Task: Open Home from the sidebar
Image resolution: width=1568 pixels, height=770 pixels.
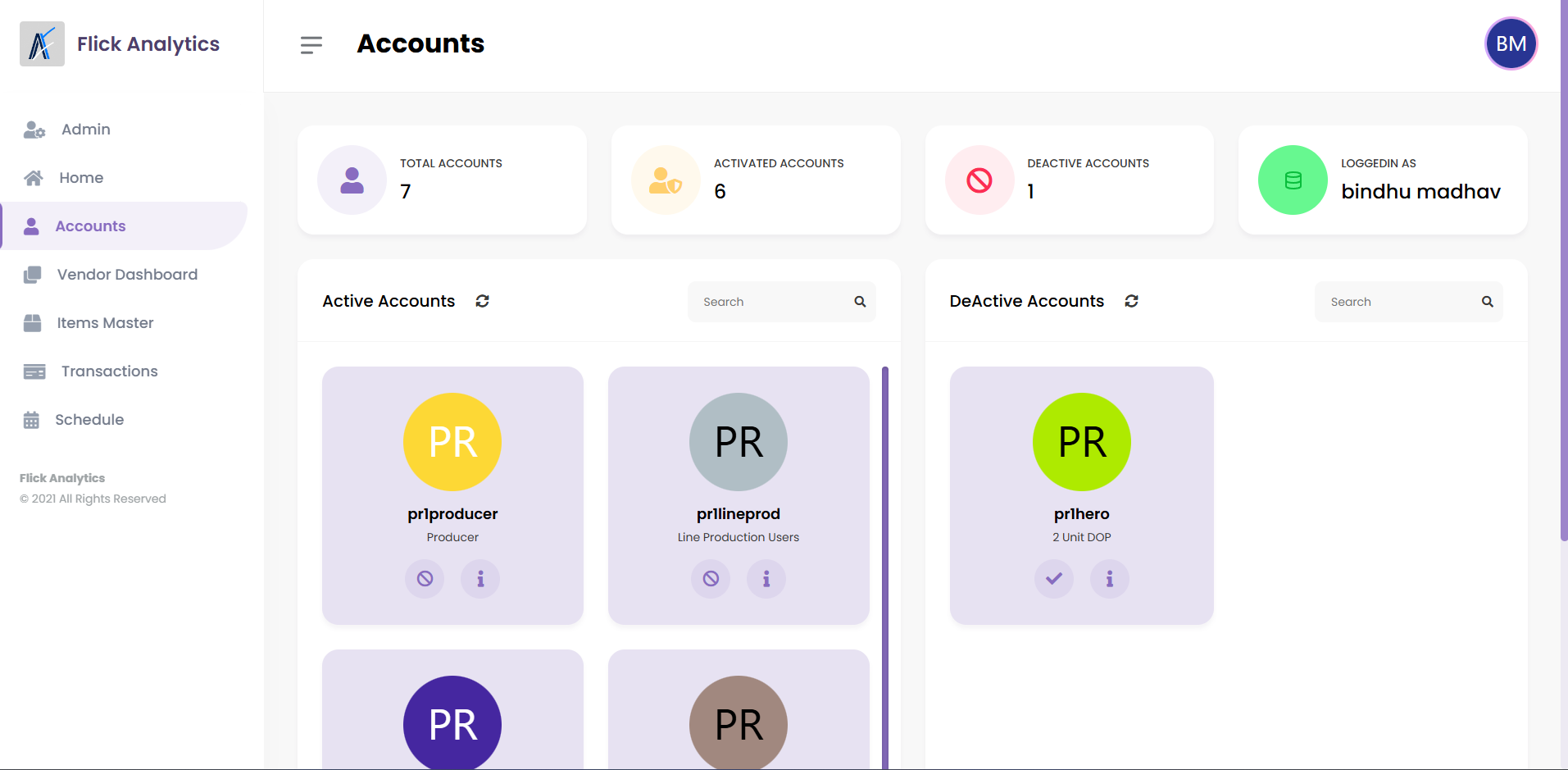Action: 80,178
